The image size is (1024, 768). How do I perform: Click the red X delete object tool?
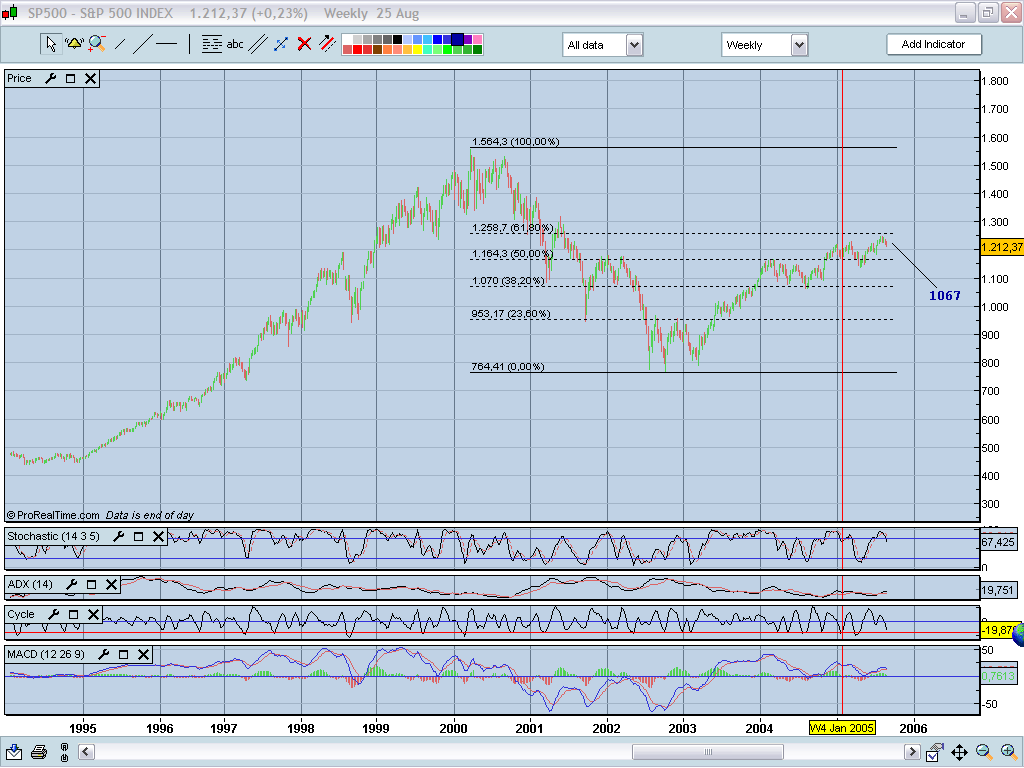[x=304, y=44]
